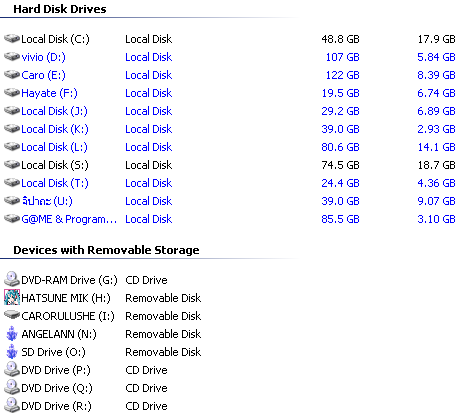466x419 pixels.
Task: Click the DVD Drive (P:) disc icon
Action: 12,369
